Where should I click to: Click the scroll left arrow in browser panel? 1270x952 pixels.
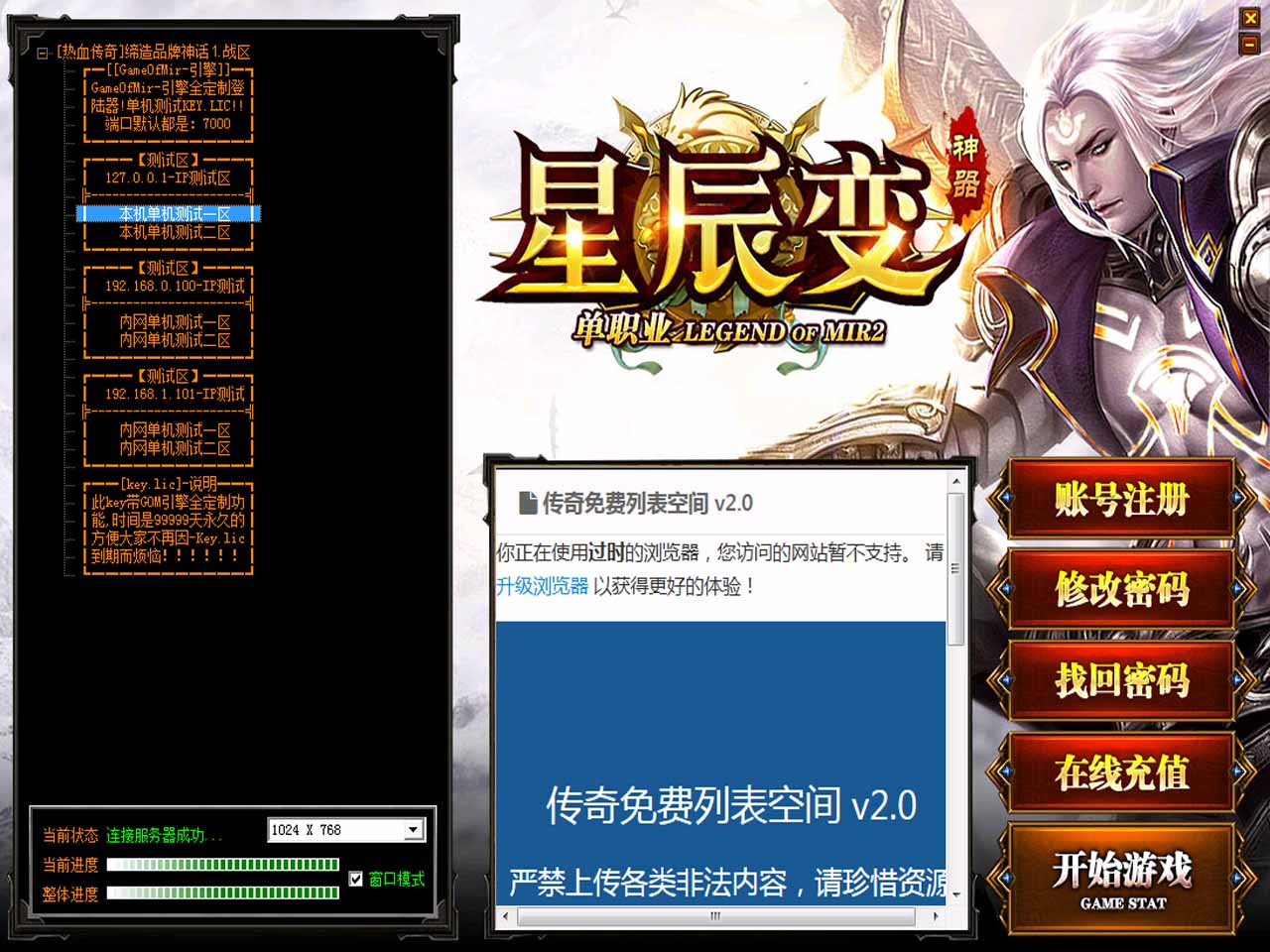pyautogui.click(x=506, y=916)
